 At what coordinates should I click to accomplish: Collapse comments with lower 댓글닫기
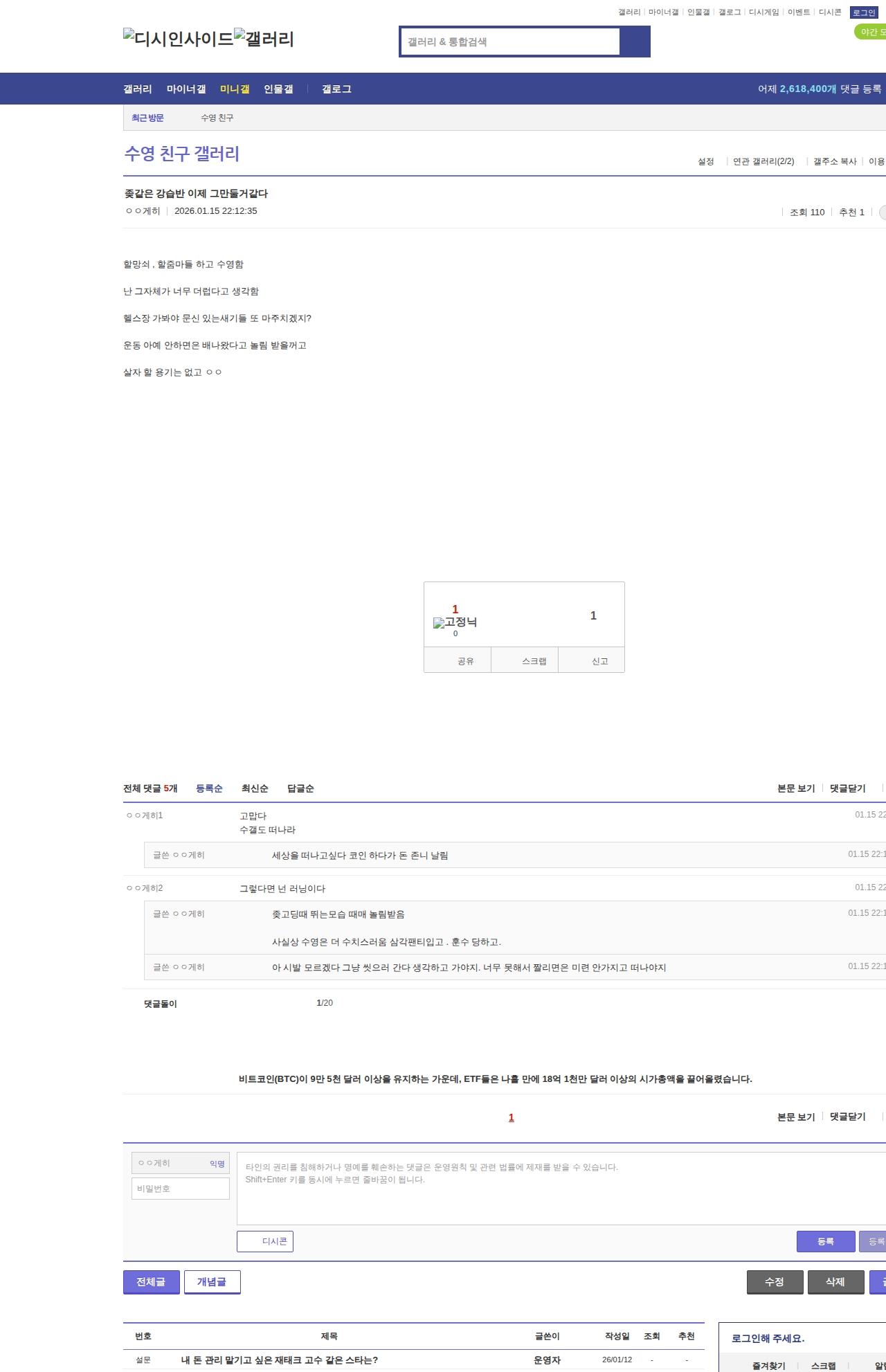[848, 1117]
